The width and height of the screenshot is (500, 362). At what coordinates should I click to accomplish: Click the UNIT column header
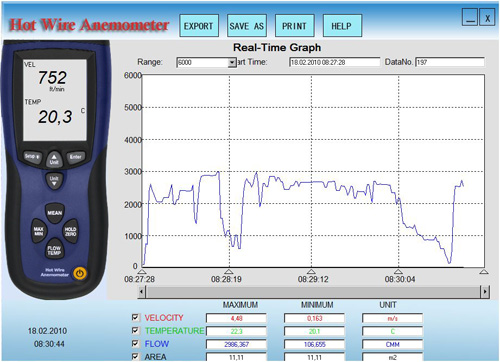click(x=388, y=305)
